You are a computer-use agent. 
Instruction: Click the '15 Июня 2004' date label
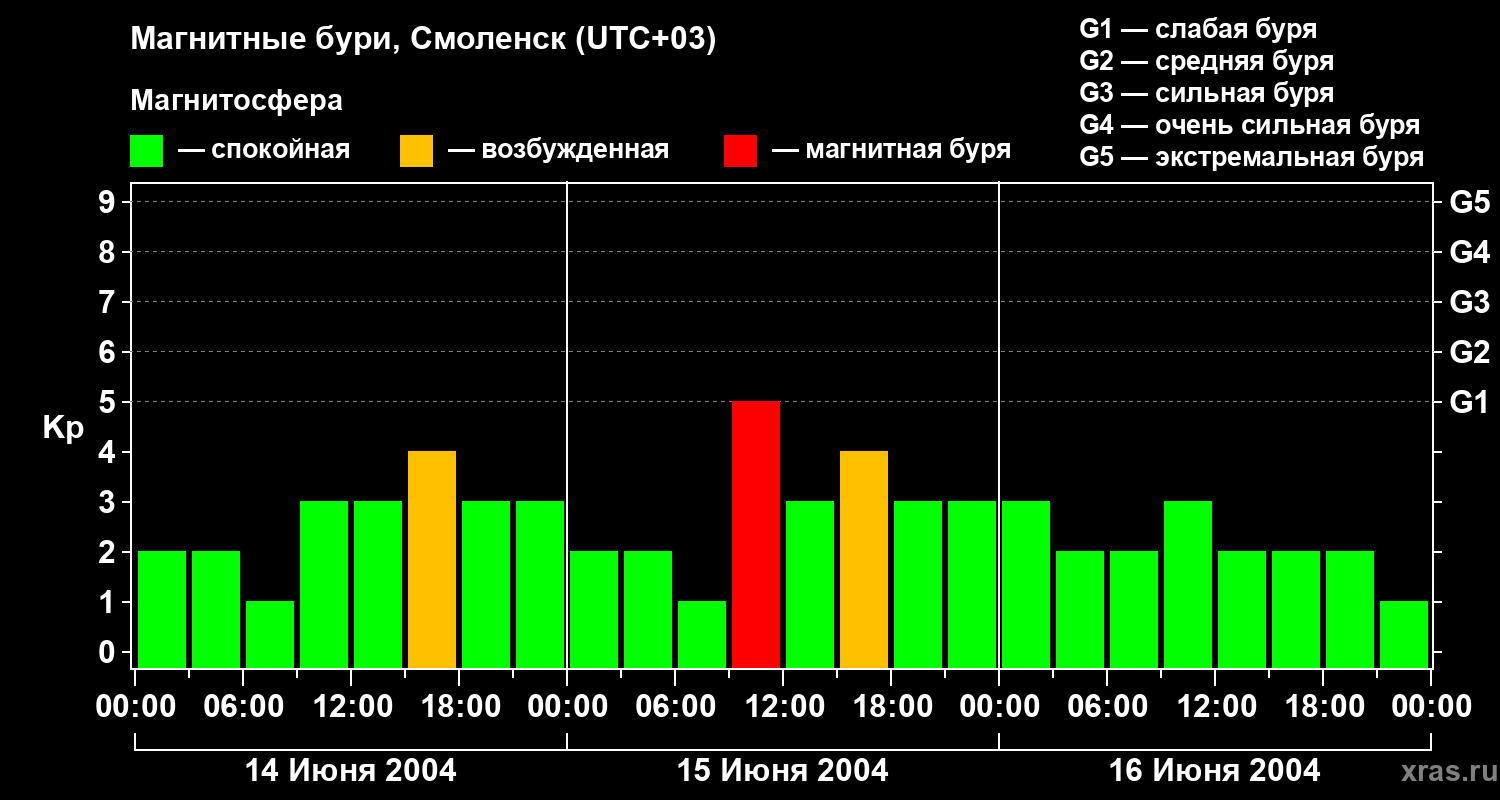tap(783, 771)
